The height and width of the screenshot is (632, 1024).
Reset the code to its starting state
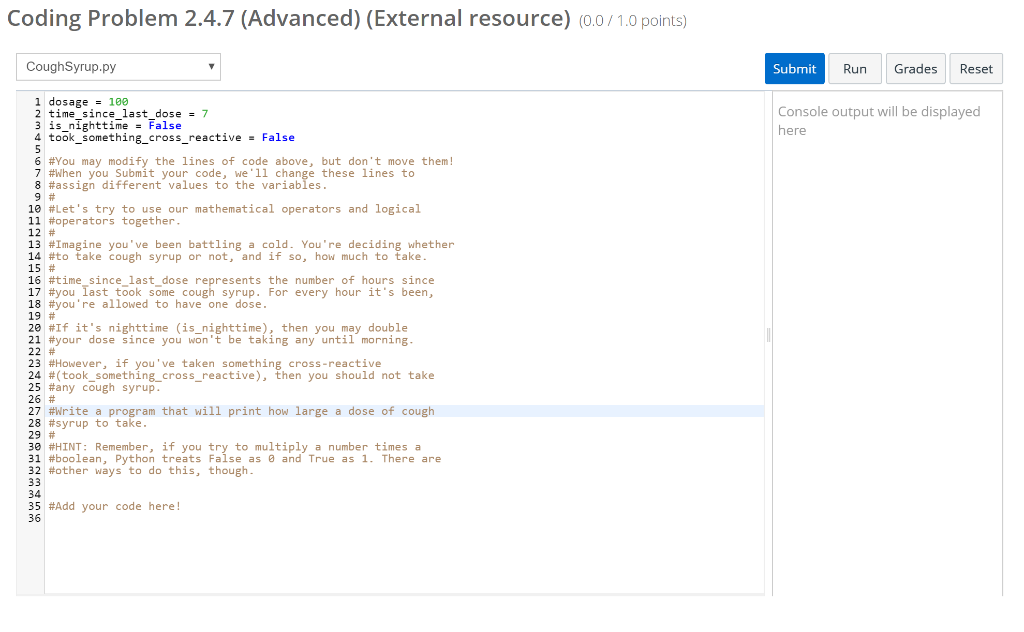pyautogui.click(x=975, y=68)
